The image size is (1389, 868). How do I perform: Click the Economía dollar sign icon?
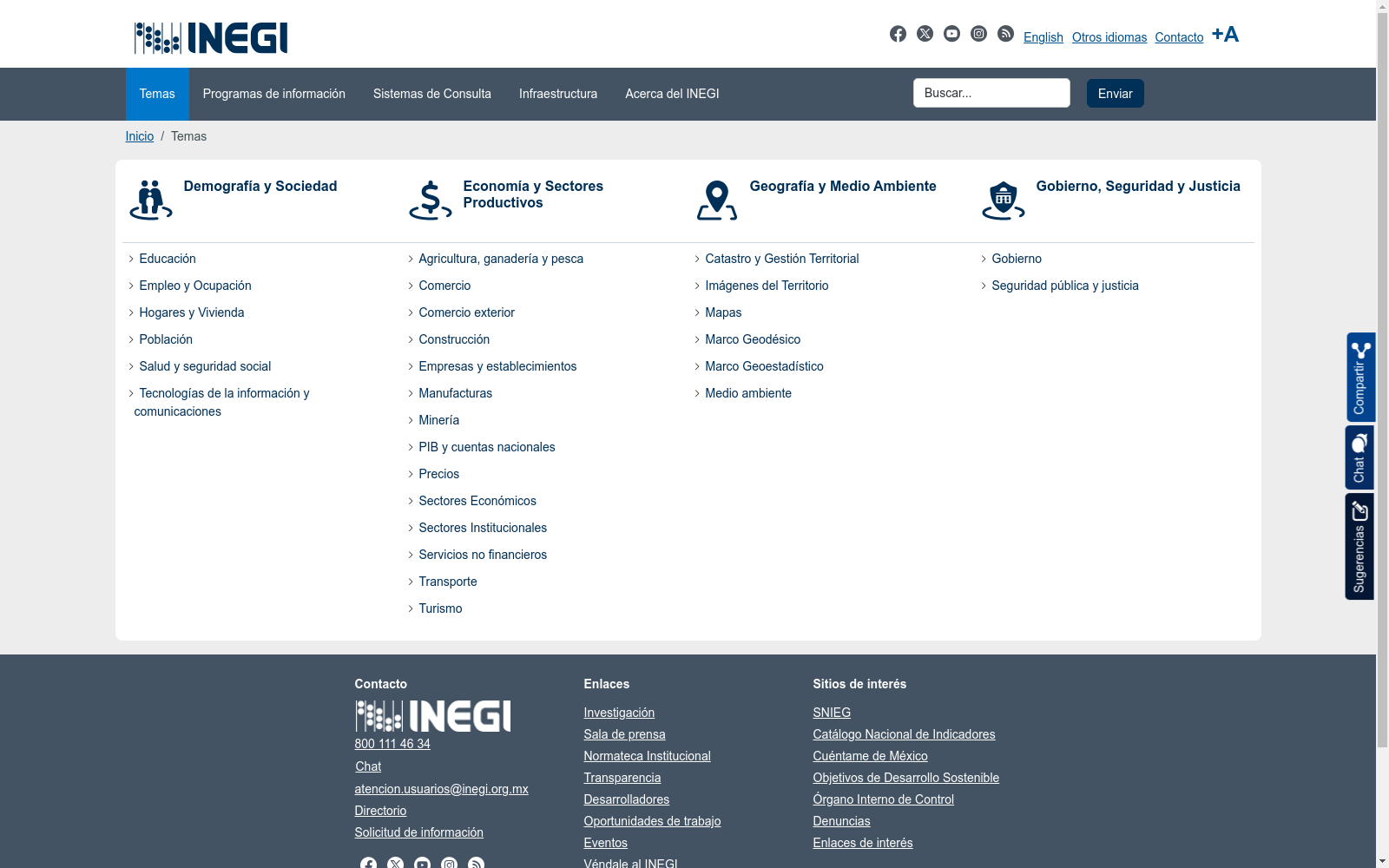coord(431,200)
